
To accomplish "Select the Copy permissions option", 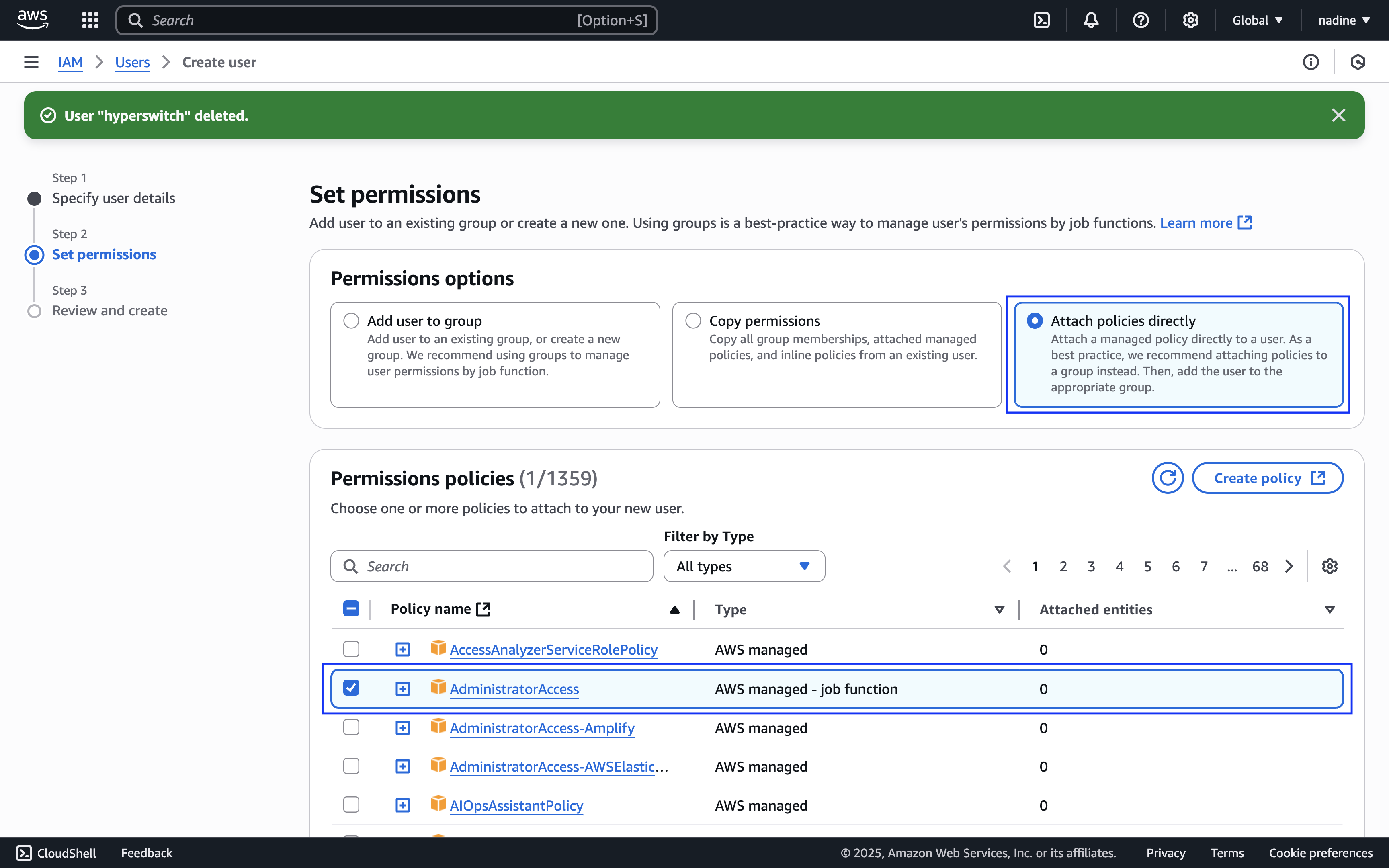I will click(693, 320).
